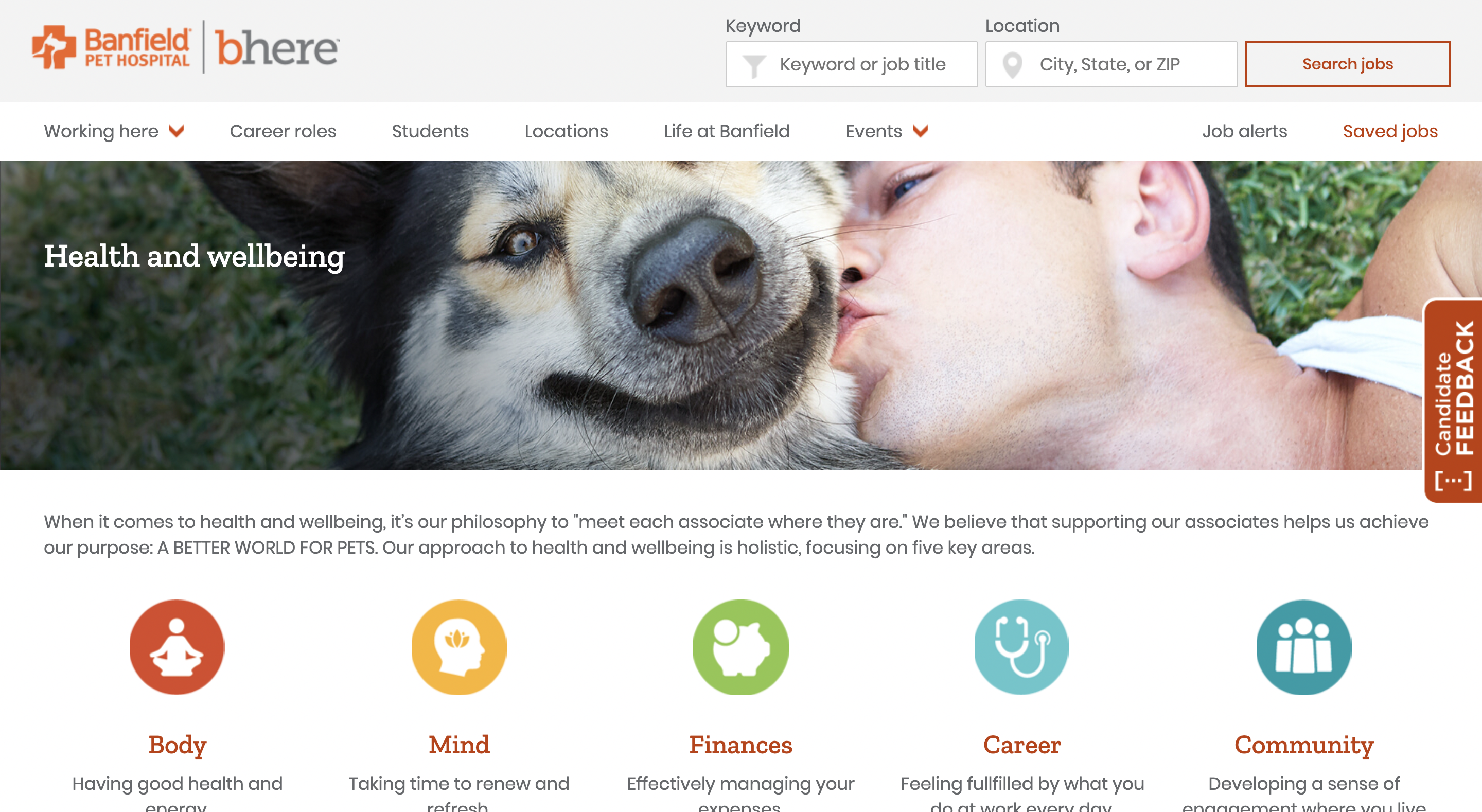Open the Job alerts link
The image size is (1482, 812).
coord(1244,131)
